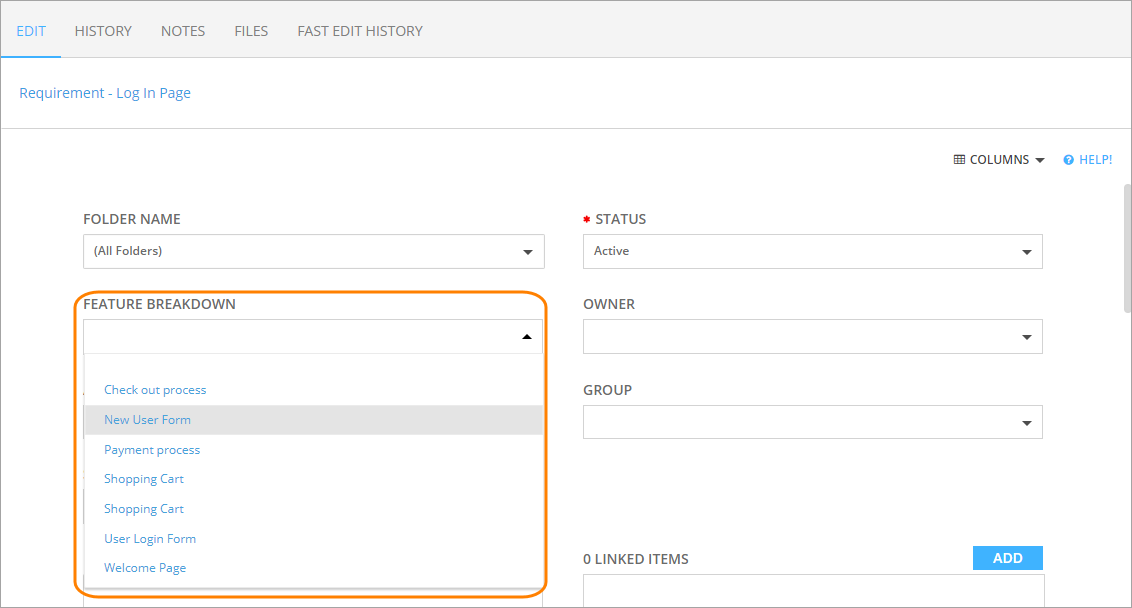
Task: Expand the Folder Name dropdown
Action: tap(527, 252)
